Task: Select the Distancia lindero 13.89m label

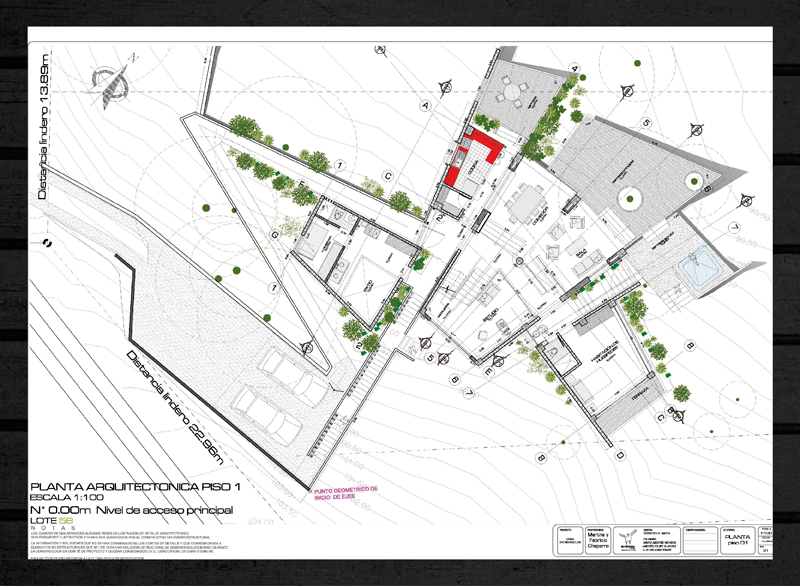Action: point(43,131)
